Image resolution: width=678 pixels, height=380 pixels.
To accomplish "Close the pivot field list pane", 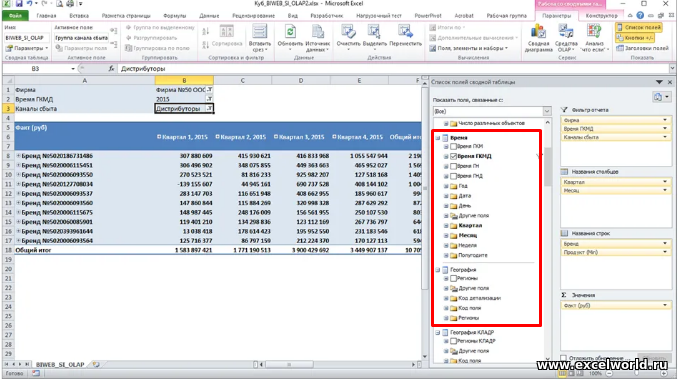I will 670,82.
